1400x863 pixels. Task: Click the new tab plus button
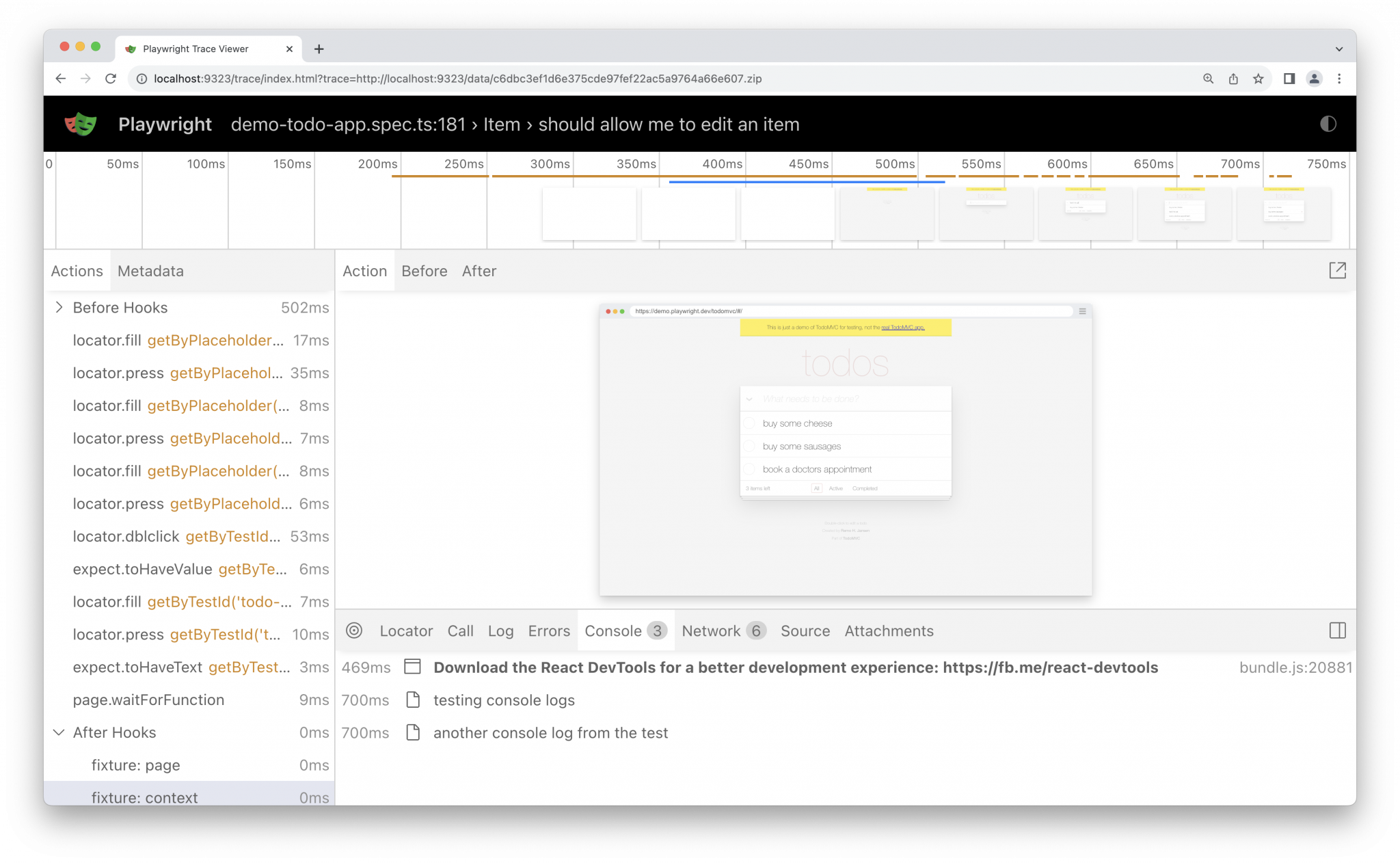click(x=319, y=49)
